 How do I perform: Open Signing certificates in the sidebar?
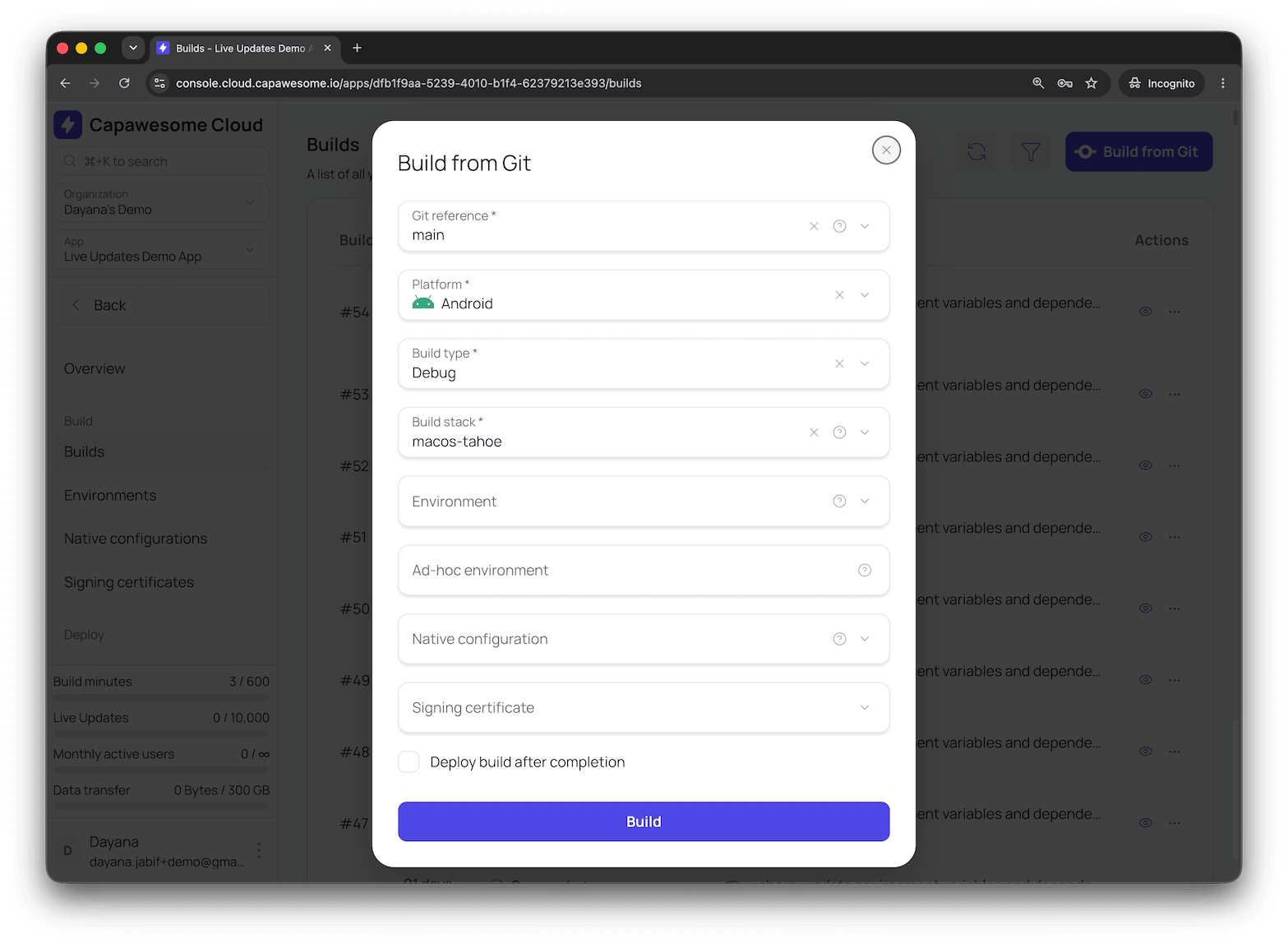[129, 583]
